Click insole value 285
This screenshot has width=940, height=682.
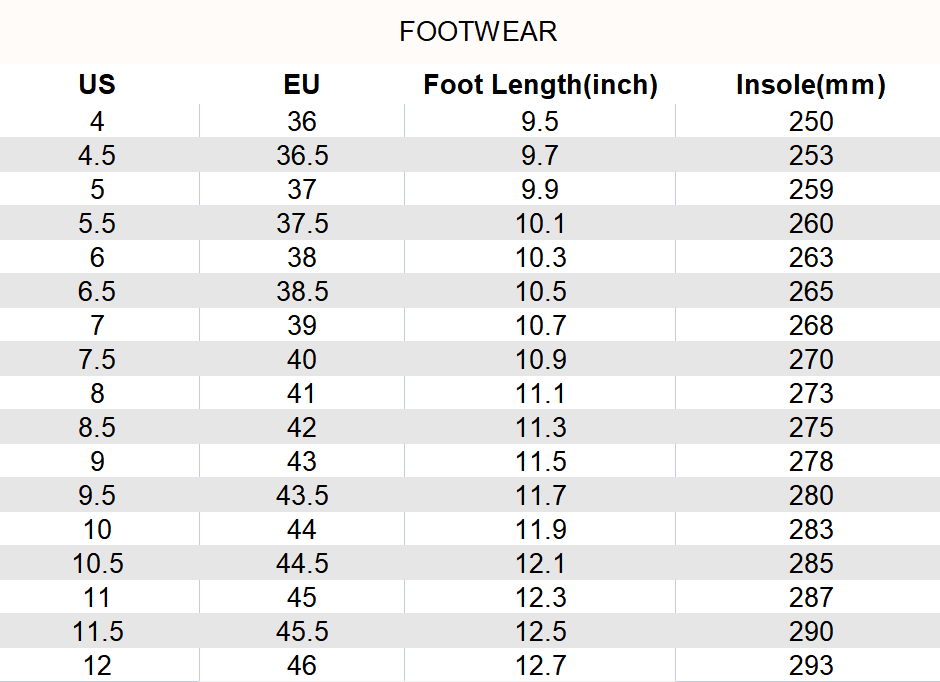pos(811,564)
